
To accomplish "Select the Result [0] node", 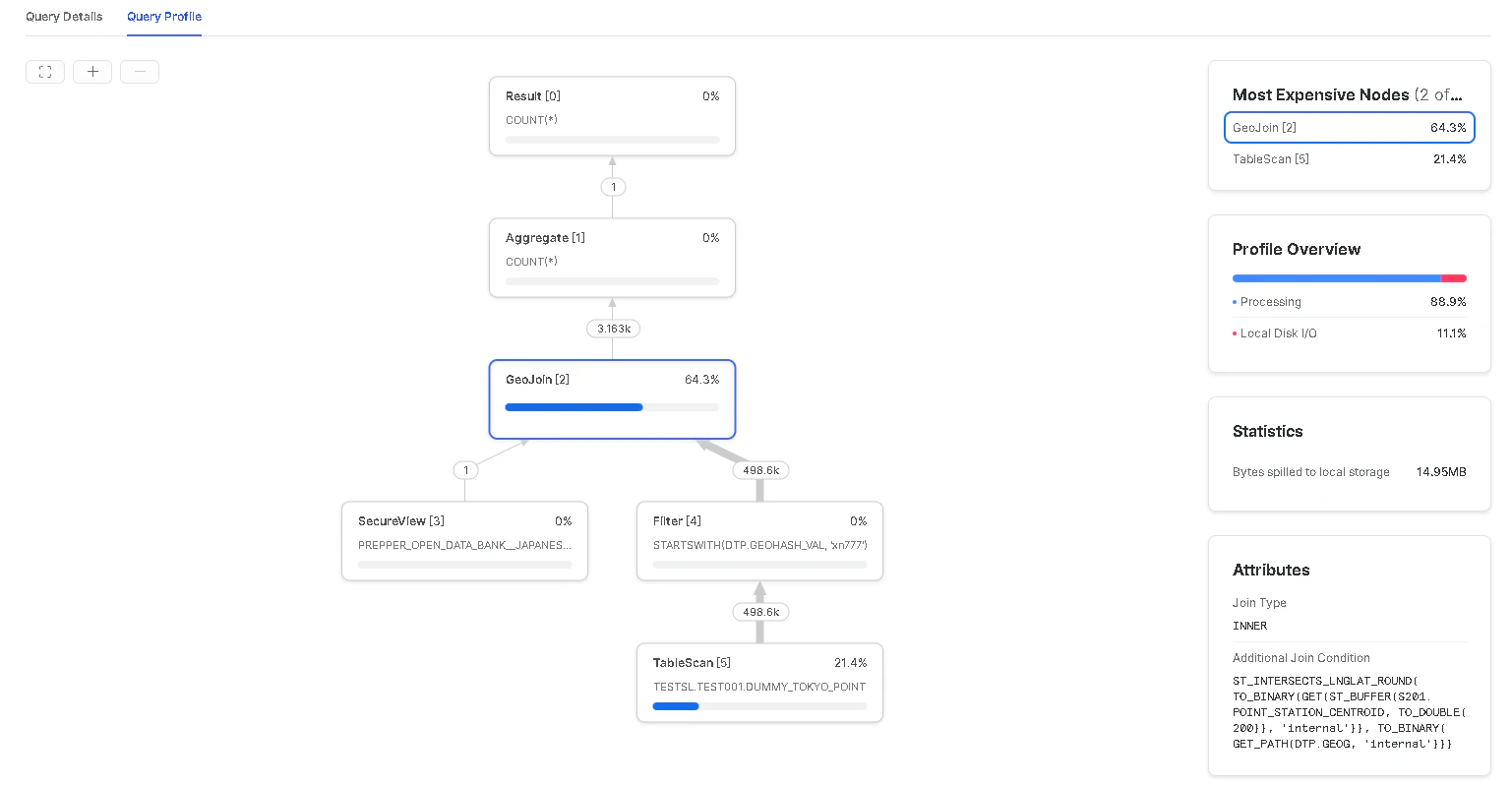I will tap(612, 116).
